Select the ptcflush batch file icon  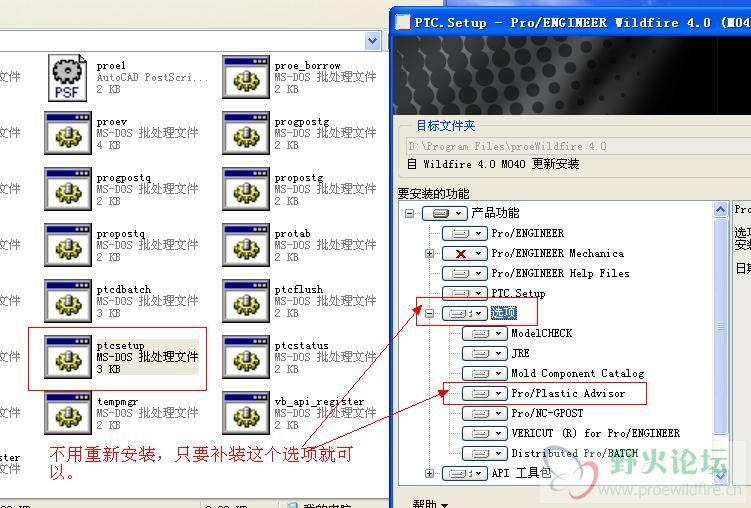pos(246,301)
